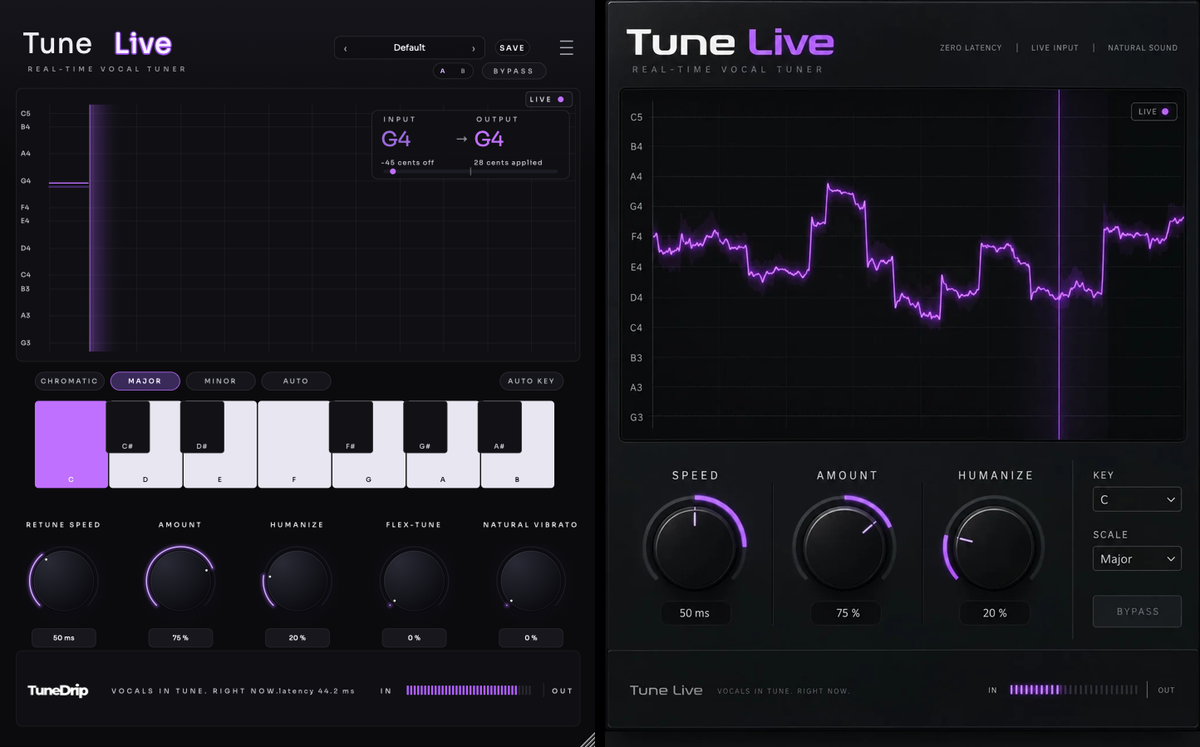Viewport: 1200px width, 747px height.
Task: Click the Amount knob in right plugin
Action: [x=845, y=545]
